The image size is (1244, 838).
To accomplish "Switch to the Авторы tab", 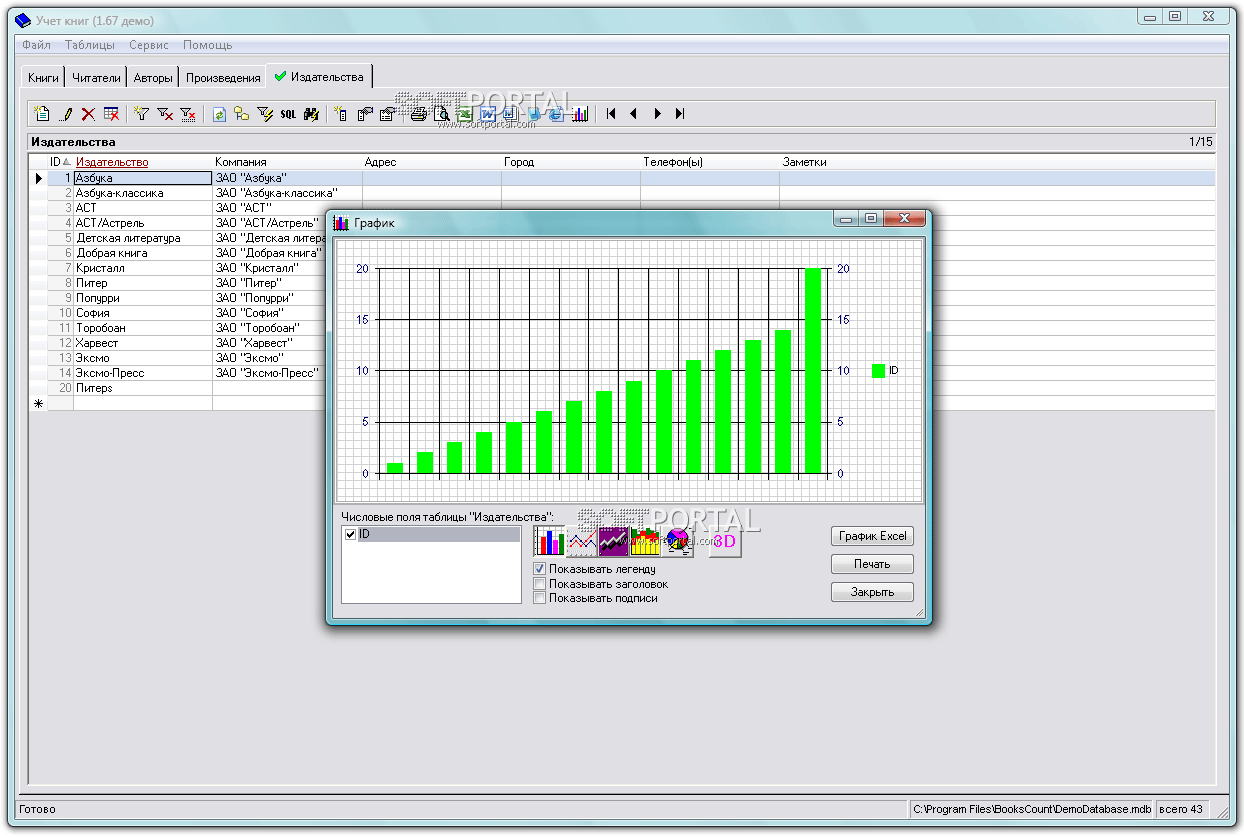I will point(153,78).
